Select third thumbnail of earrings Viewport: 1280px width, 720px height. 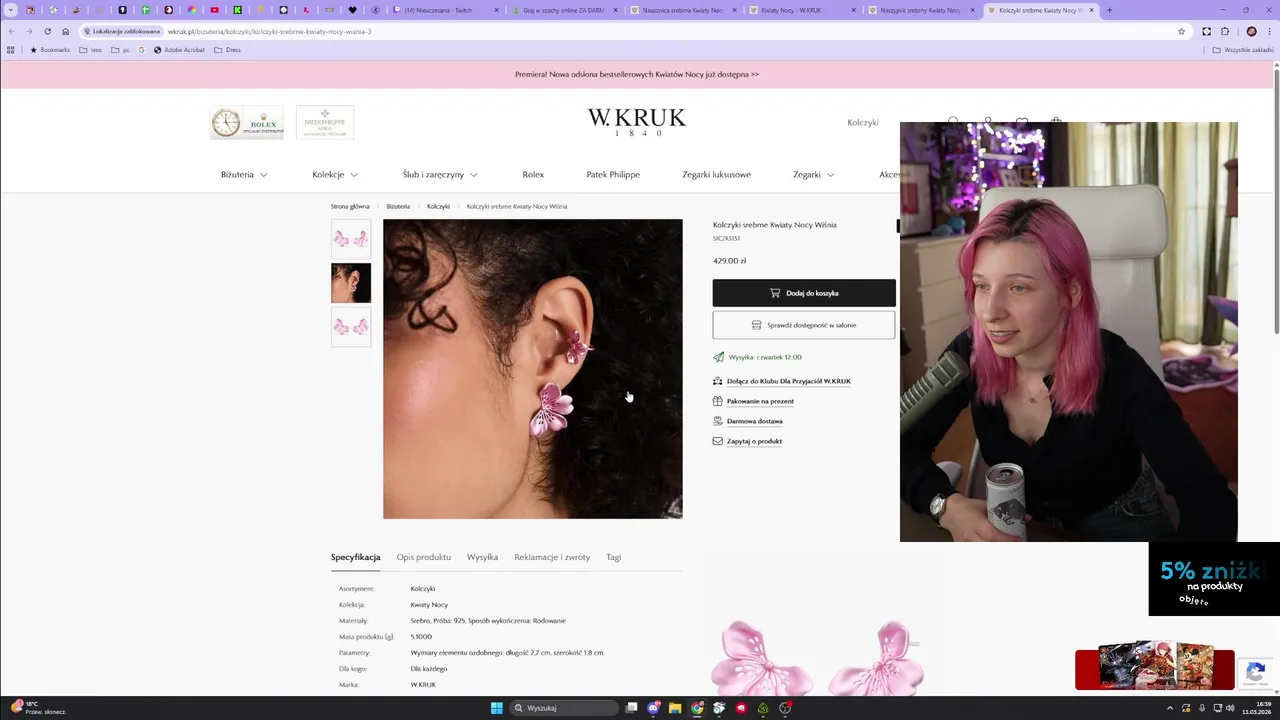coord(351,327)
